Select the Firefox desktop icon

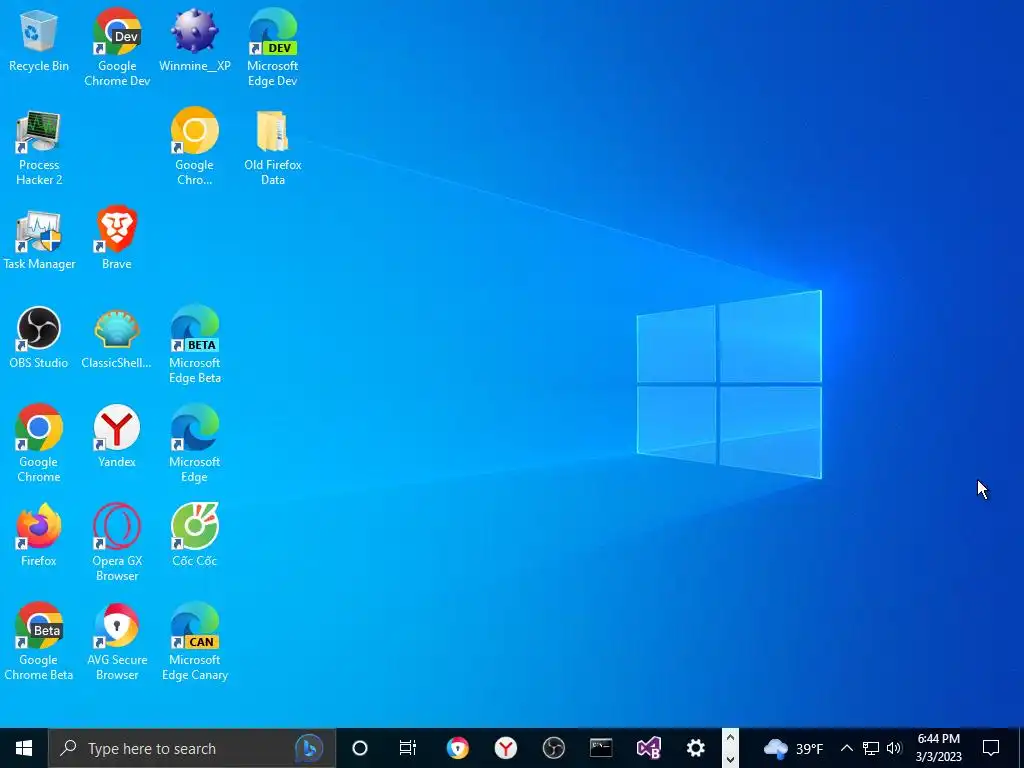[39, 535]
